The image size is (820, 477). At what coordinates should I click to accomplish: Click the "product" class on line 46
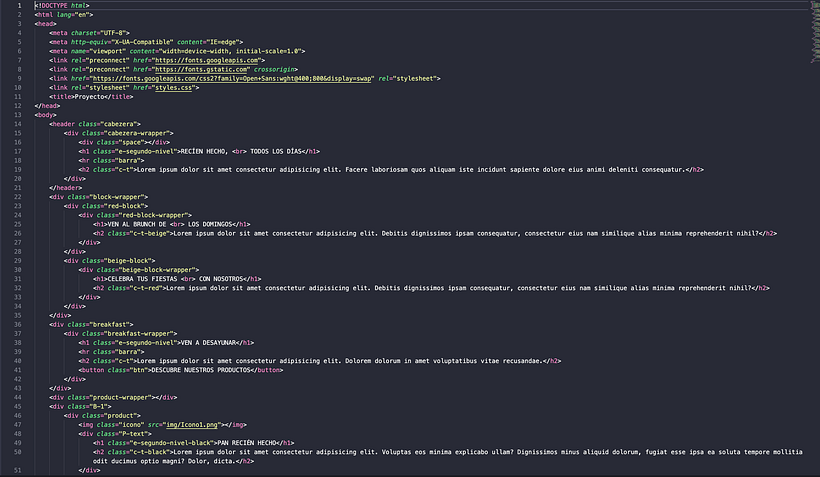coord(120,416)
